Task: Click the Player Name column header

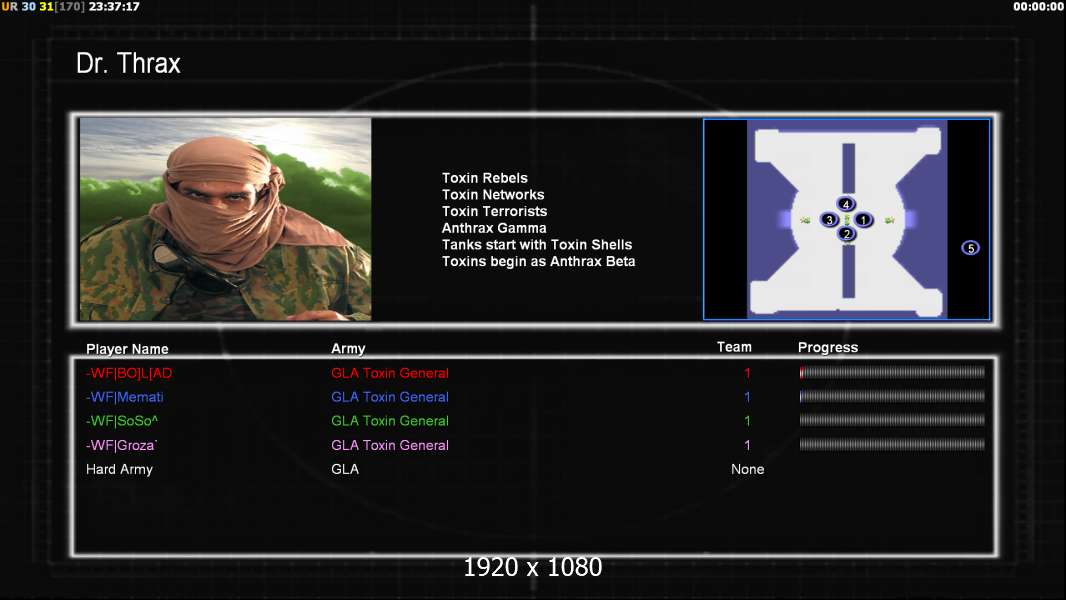Action: (x=127, y=349)
